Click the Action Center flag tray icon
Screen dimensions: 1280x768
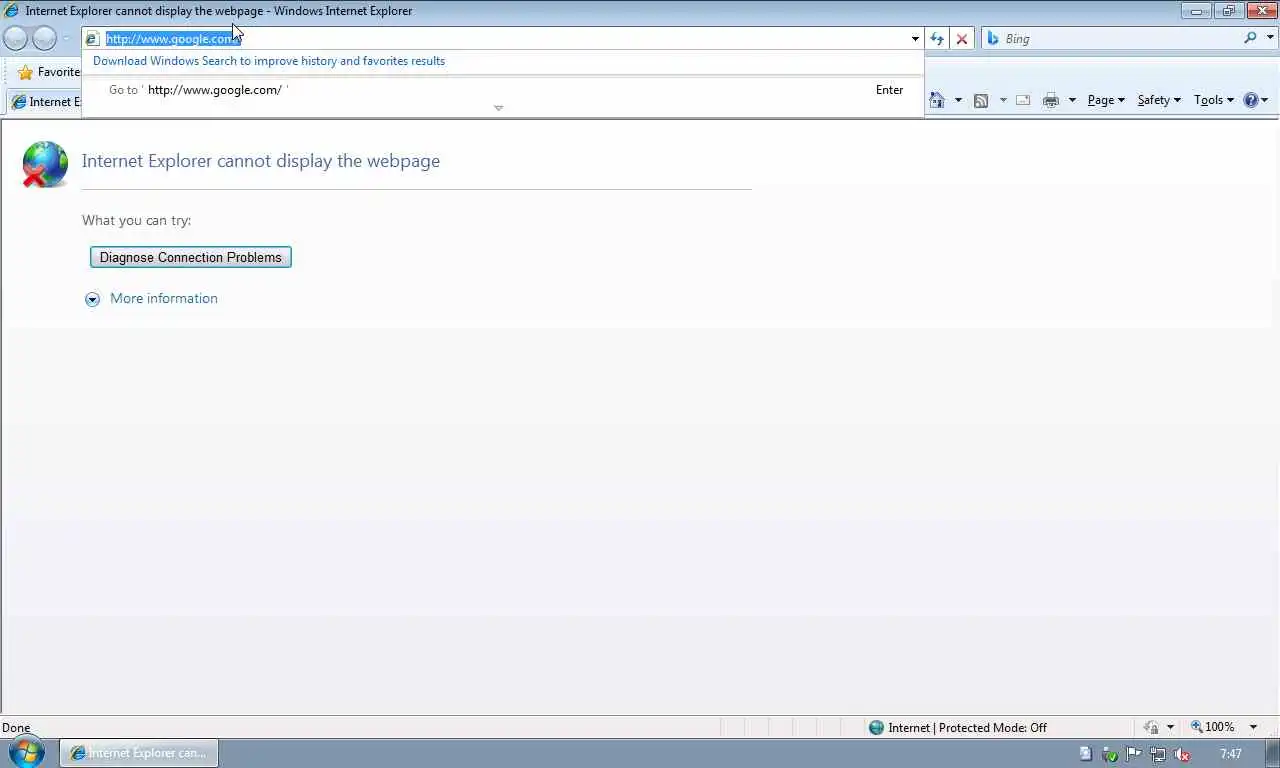tap(1134, 754)
